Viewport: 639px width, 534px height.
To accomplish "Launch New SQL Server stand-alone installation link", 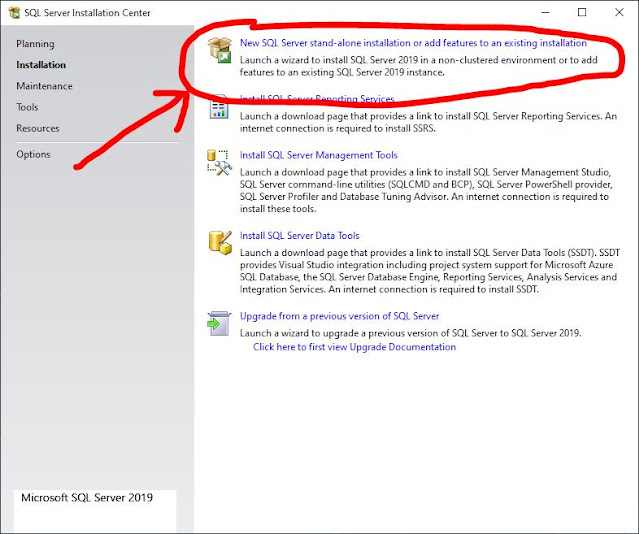I will (413, 43).
